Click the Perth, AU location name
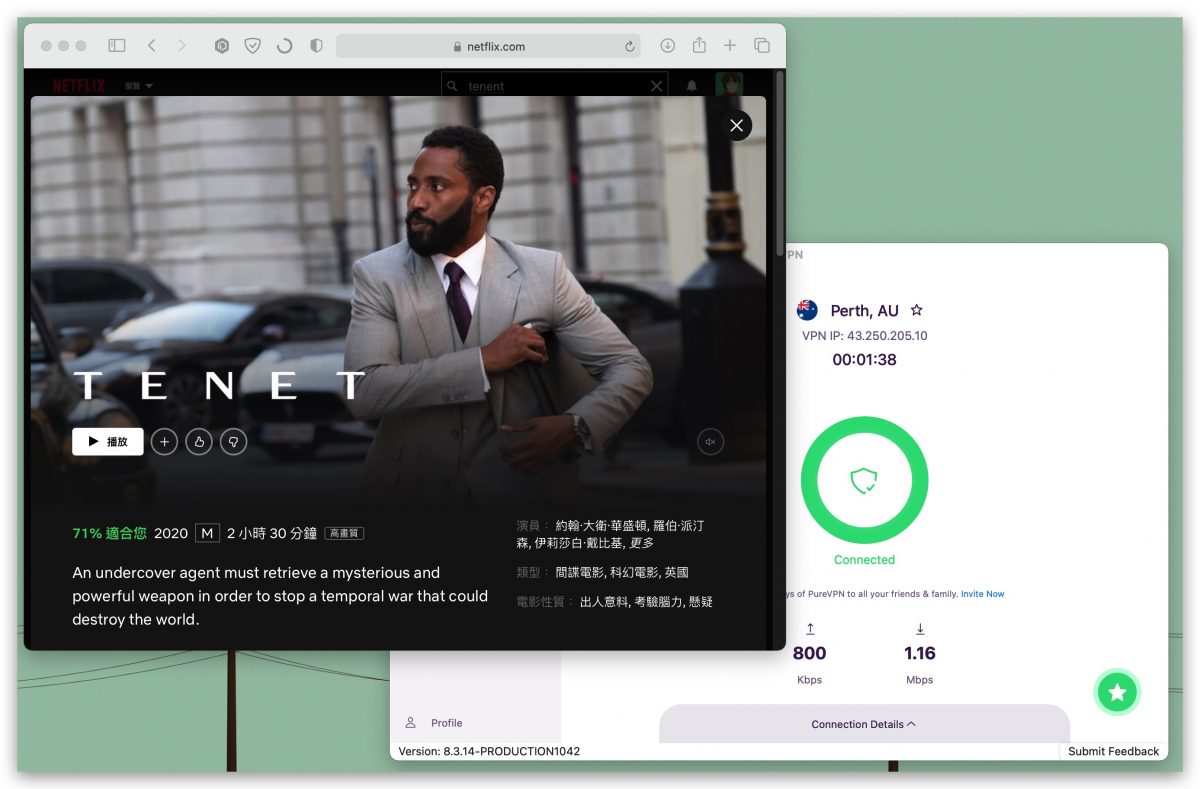1200x789 pixels. pyautogui.click(x=864, y=311)
